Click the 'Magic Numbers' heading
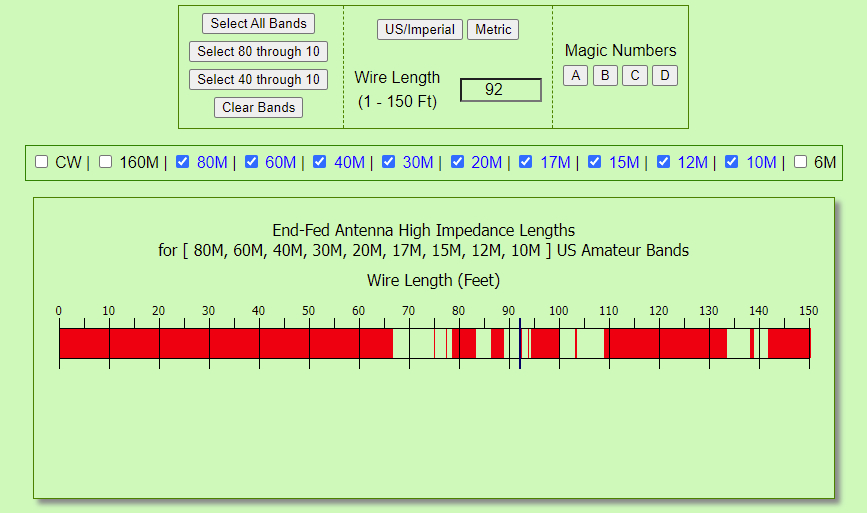This screenshot has width=867, height=513. pyautogui.click(x=620, y=50)
